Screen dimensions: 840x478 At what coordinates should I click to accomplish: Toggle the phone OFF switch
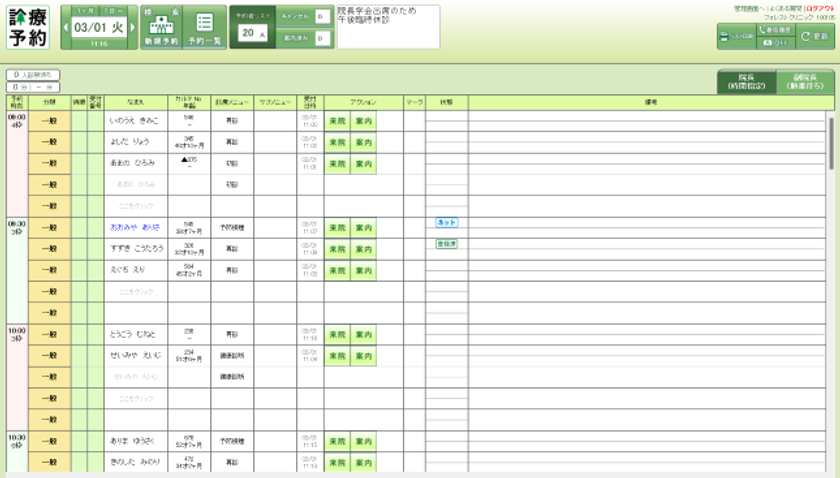pyautogui.click(x=776, y=43)
